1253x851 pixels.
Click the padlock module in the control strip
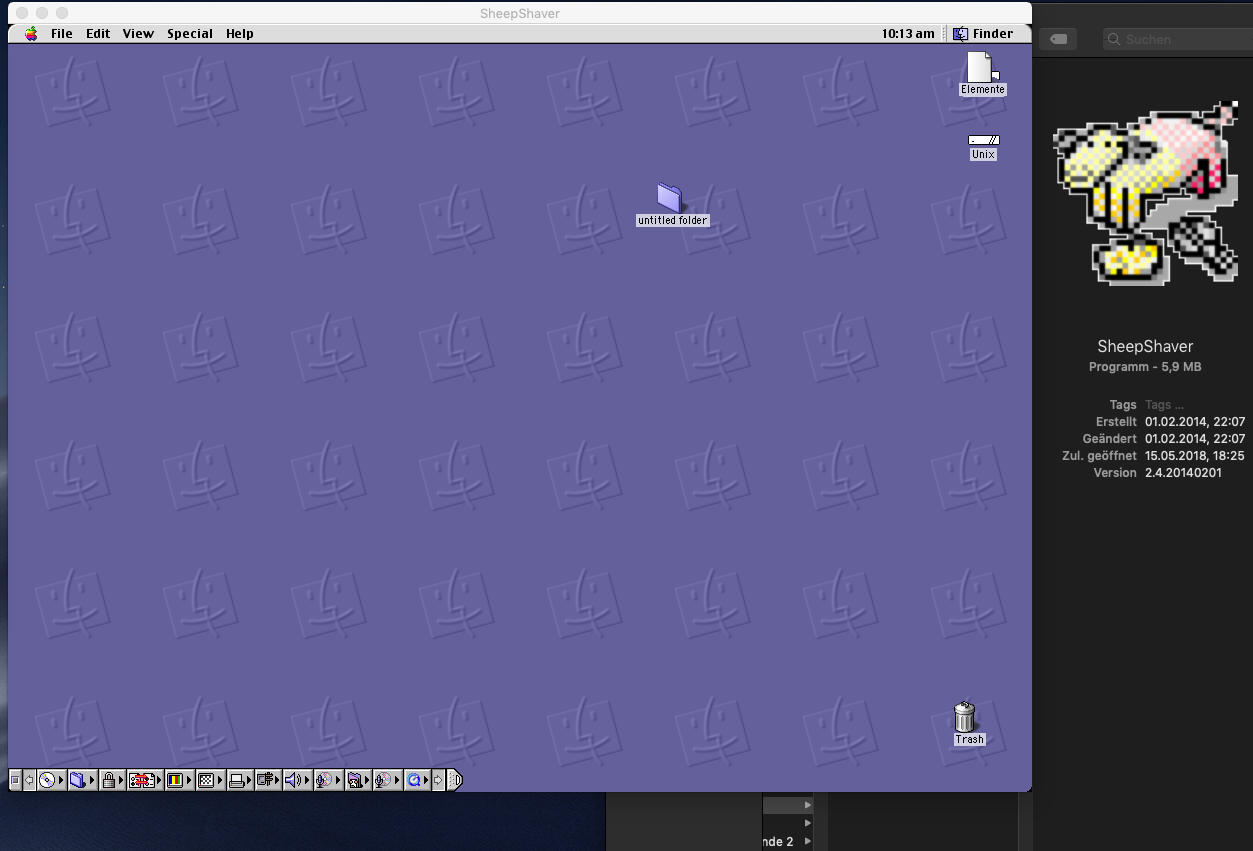(x=113, y=780)
